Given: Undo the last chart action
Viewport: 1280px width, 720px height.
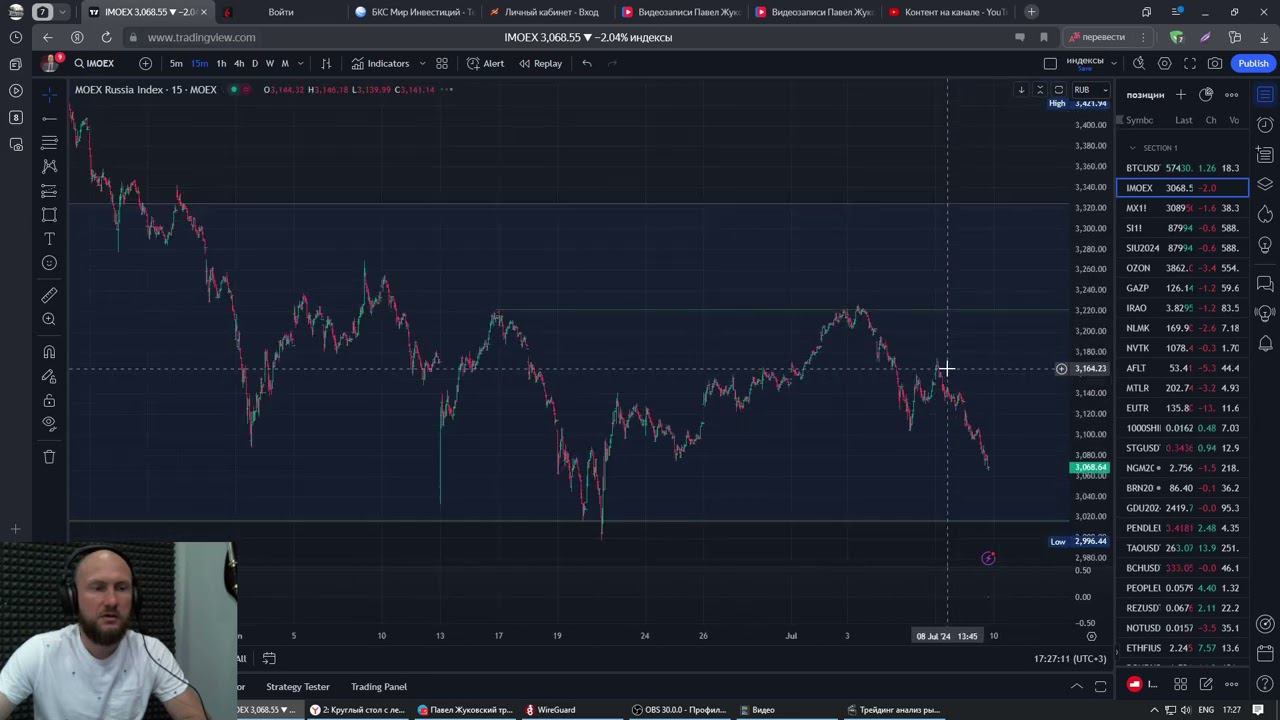Looking at the screenshot, I should [587, 63].
